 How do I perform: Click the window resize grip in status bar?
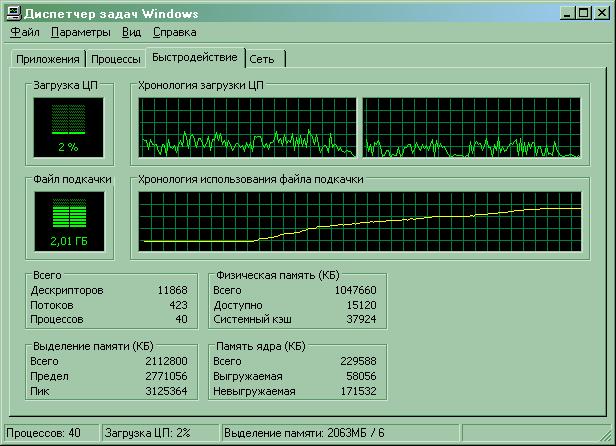(606, 435)
